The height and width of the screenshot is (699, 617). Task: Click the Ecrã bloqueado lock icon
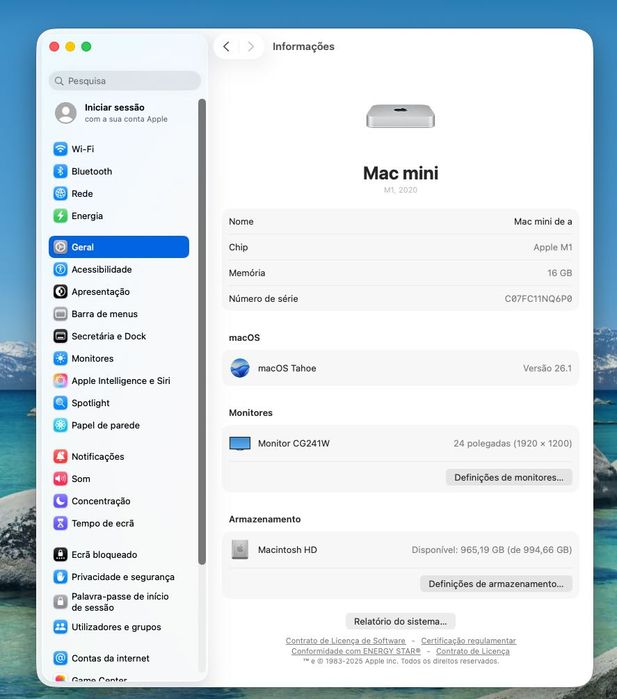[60, 555]
